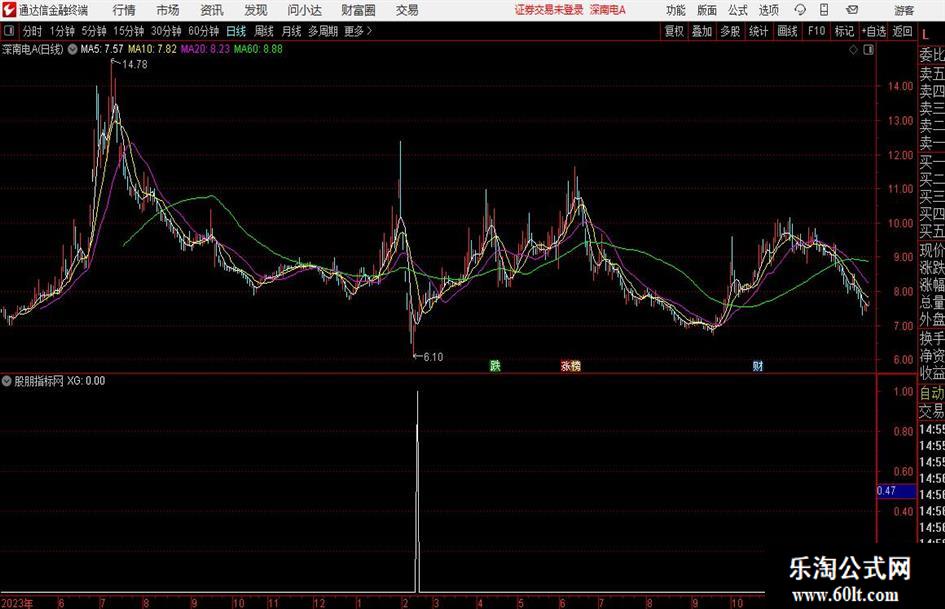Switch to the 1分钟 period
The image size is (945, 609).
62,31
